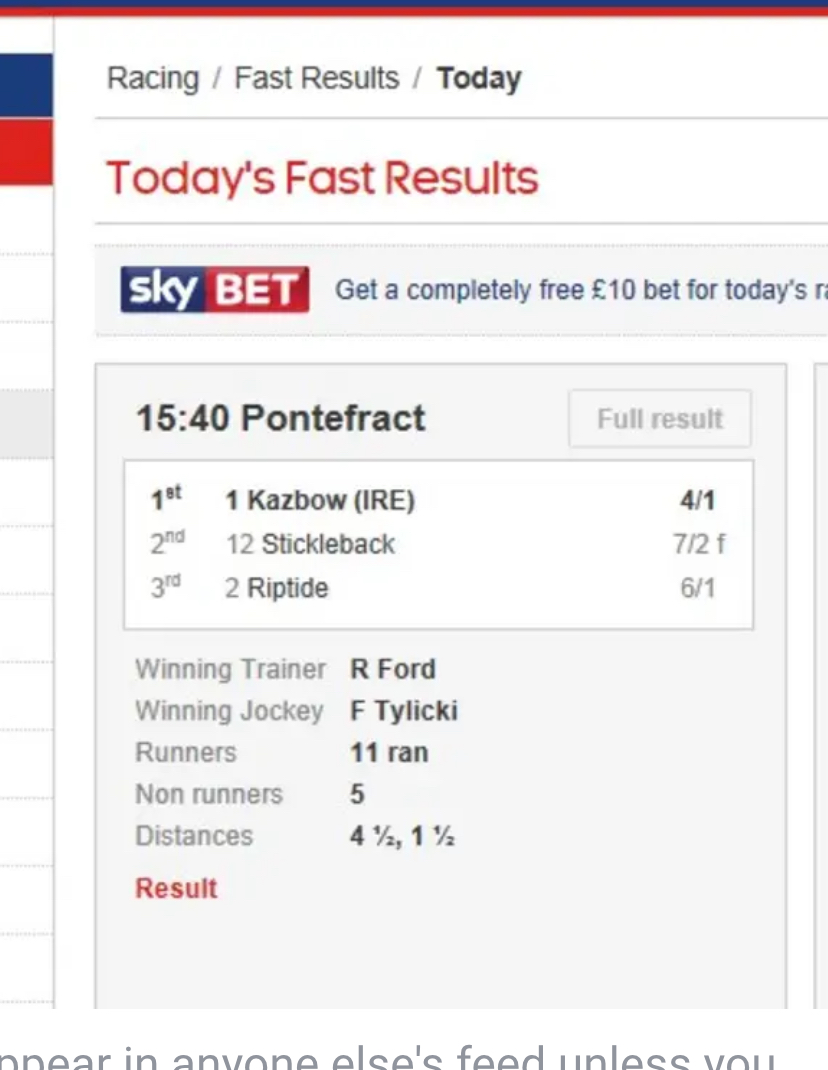Go to Fast Results breadcrumb
The height and width of the screenshot is (1070, 828).
coord(316,78)
